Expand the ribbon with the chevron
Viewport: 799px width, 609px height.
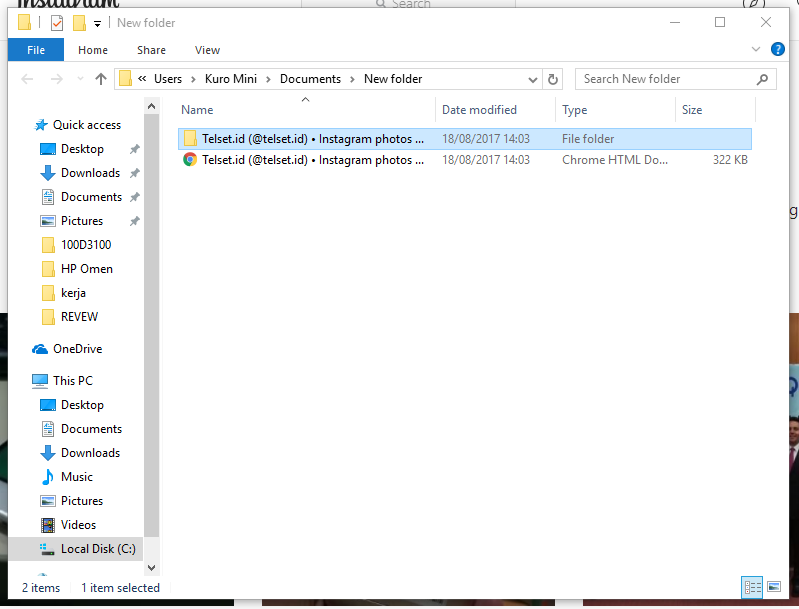(756, 49)
